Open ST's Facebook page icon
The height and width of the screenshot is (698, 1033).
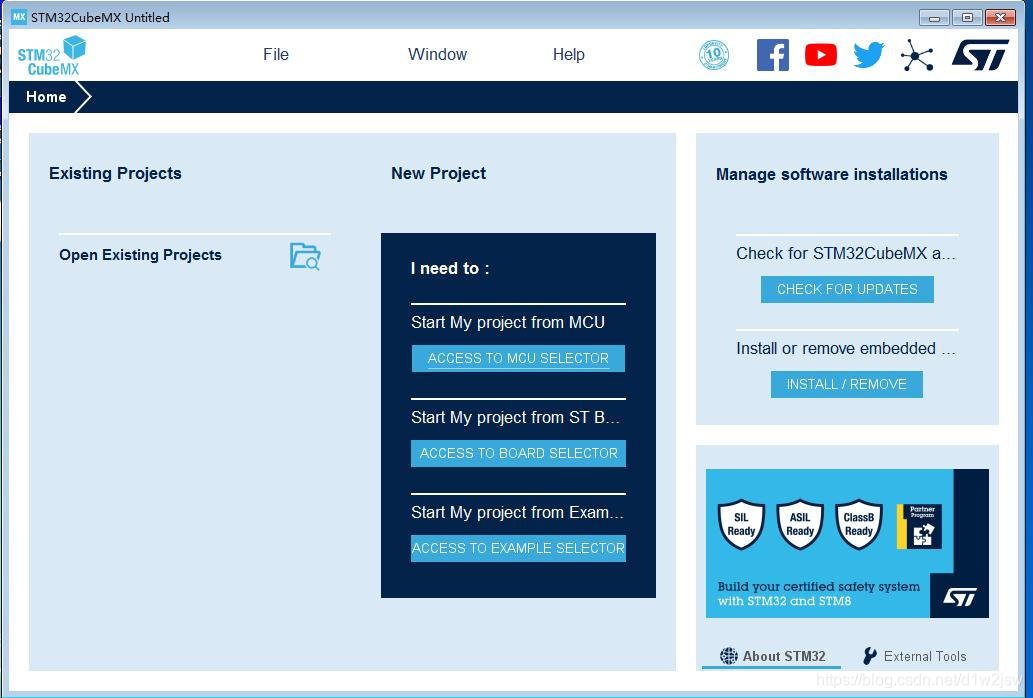773,55
